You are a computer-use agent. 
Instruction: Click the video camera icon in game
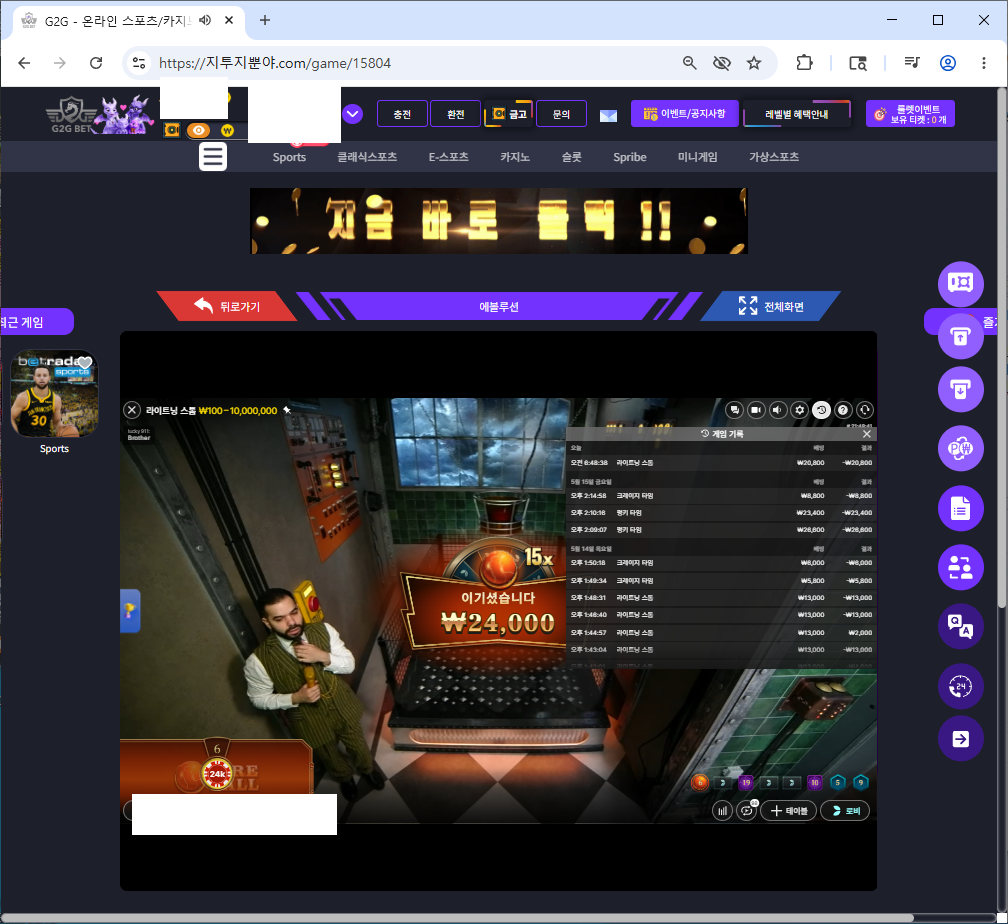[756, 410]
